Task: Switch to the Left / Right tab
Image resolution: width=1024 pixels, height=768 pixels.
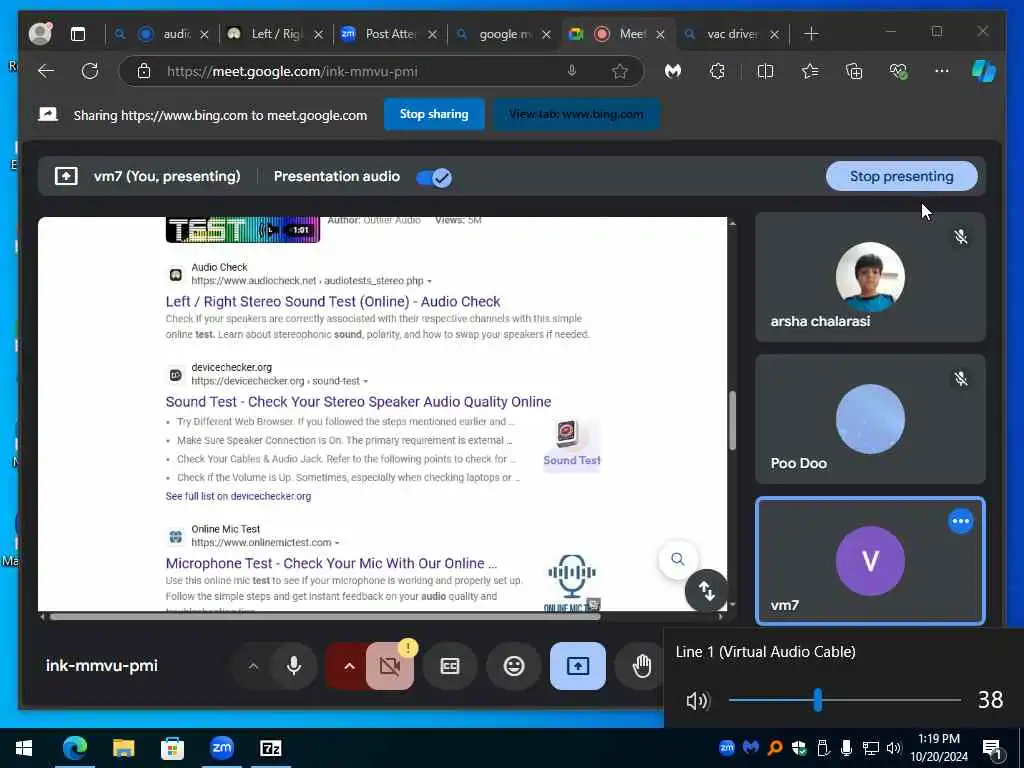Action: pyautogui.click(x=276, y=34)
